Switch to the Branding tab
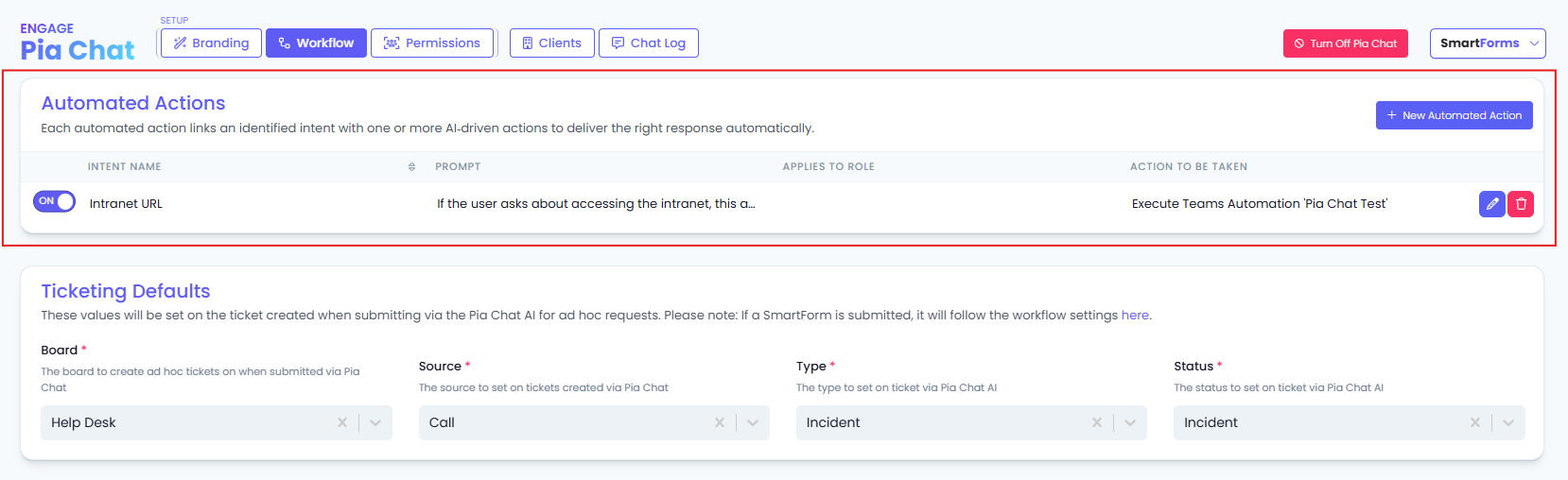 (211, 43)
